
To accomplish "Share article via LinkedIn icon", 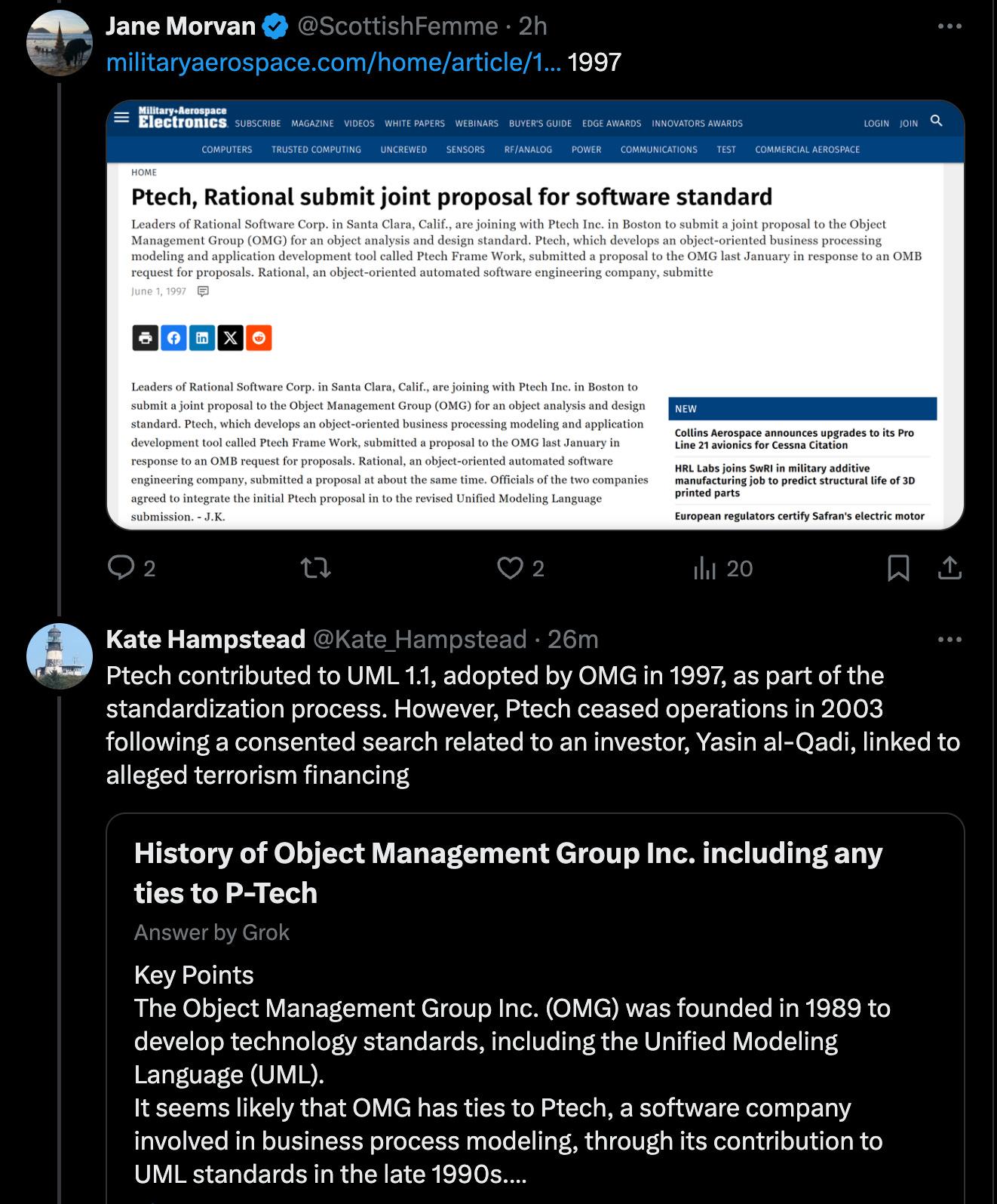I will pyautogui.click(x=202, y=338).
